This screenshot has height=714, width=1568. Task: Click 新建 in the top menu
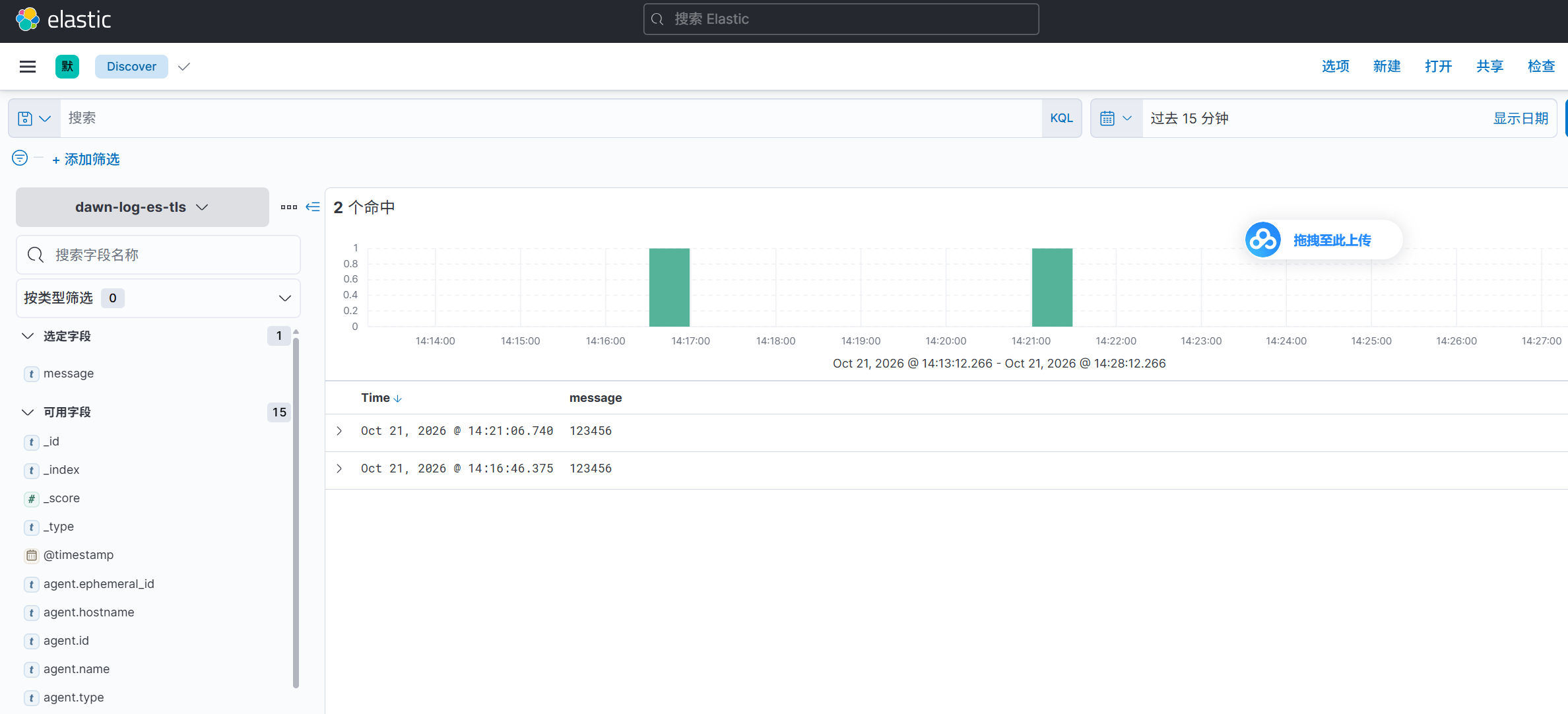click(x=1387, y=66)
